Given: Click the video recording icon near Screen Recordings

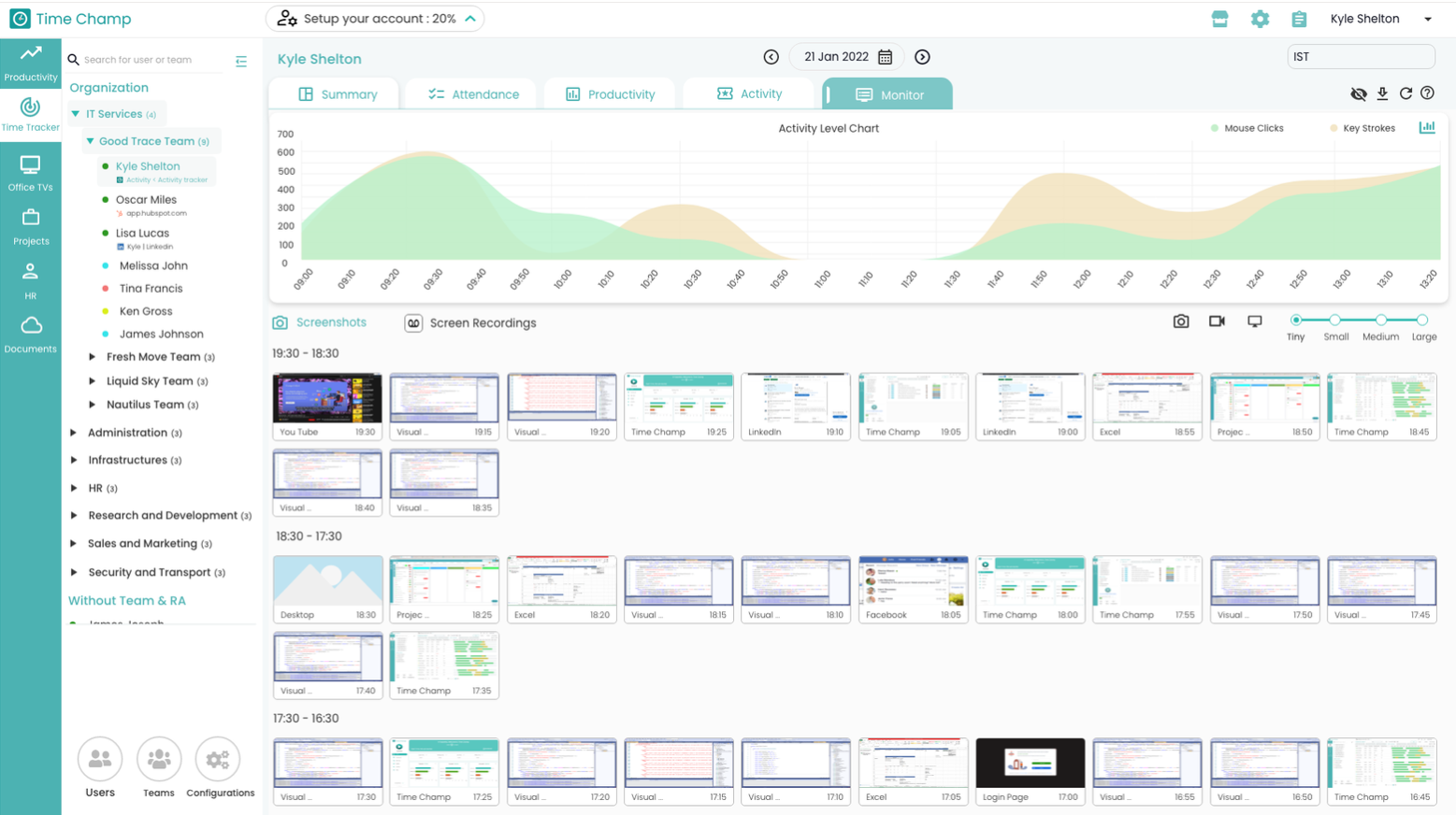Looking at the screenshot, I should coord(1217,321).
